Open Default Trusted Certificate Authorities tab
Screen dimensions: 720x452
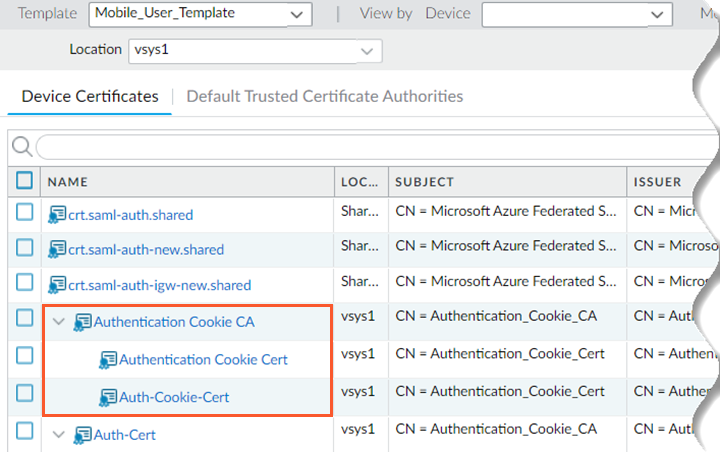[325, 96]
